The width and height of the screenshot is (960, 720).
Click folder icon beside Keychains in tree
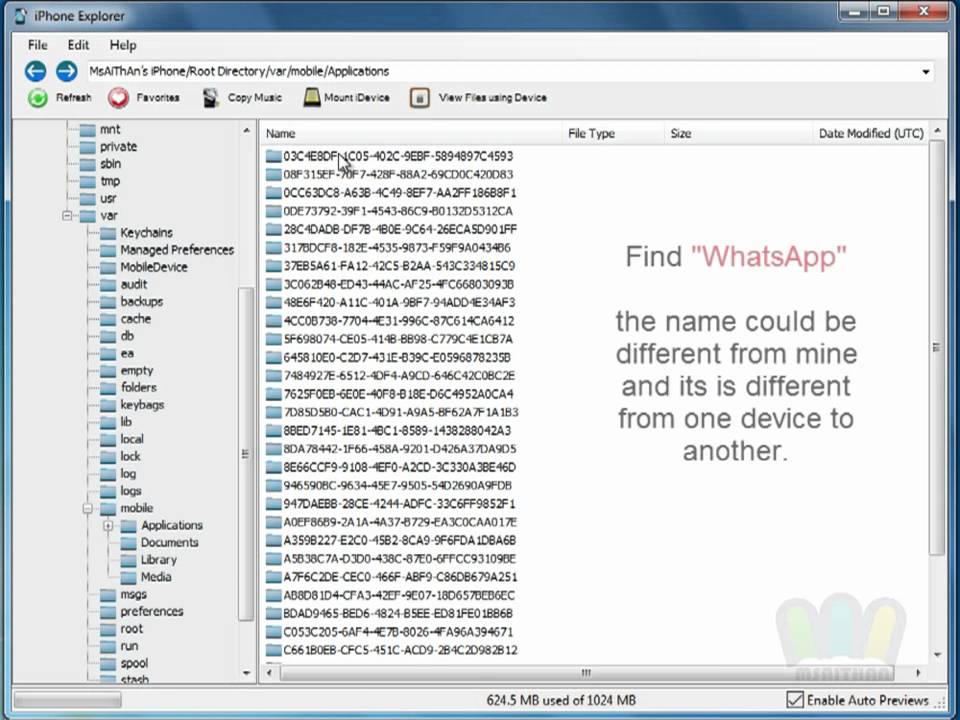pyautogui.click(x=108, y=233)
